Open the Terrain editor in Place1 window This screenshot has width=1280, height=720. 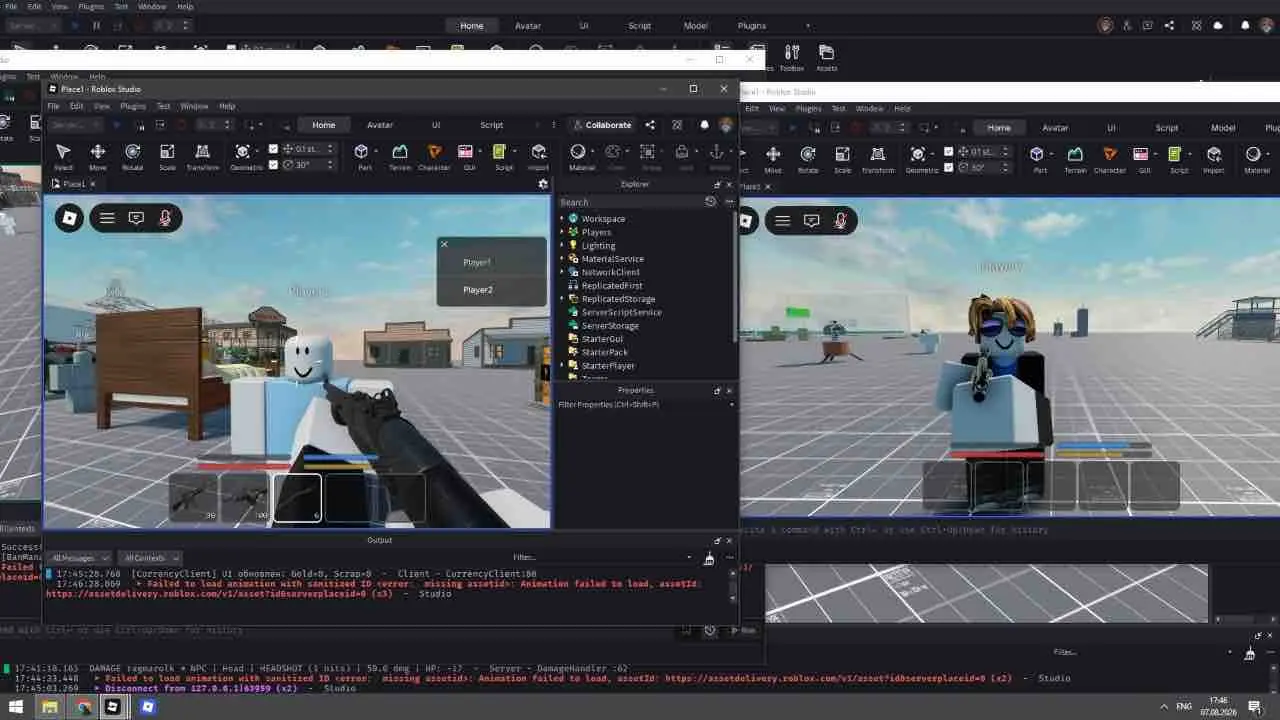tap(400, 155)
